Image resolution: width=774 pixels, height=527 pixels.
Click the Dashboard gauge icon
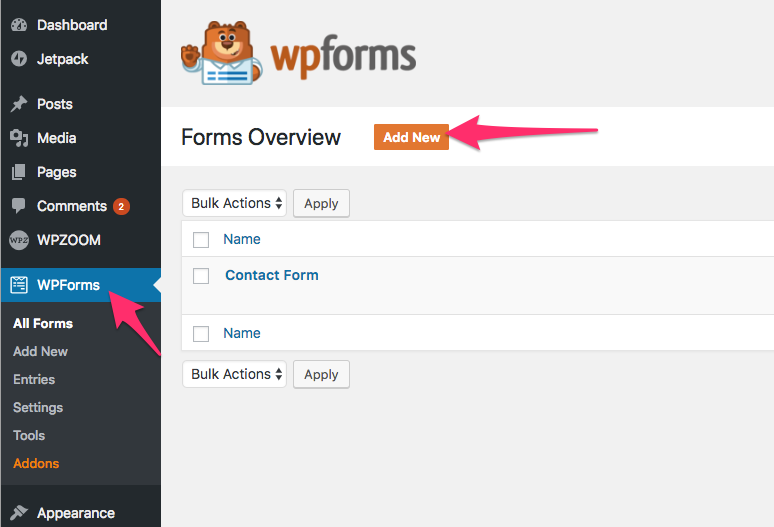coord(19,25)
